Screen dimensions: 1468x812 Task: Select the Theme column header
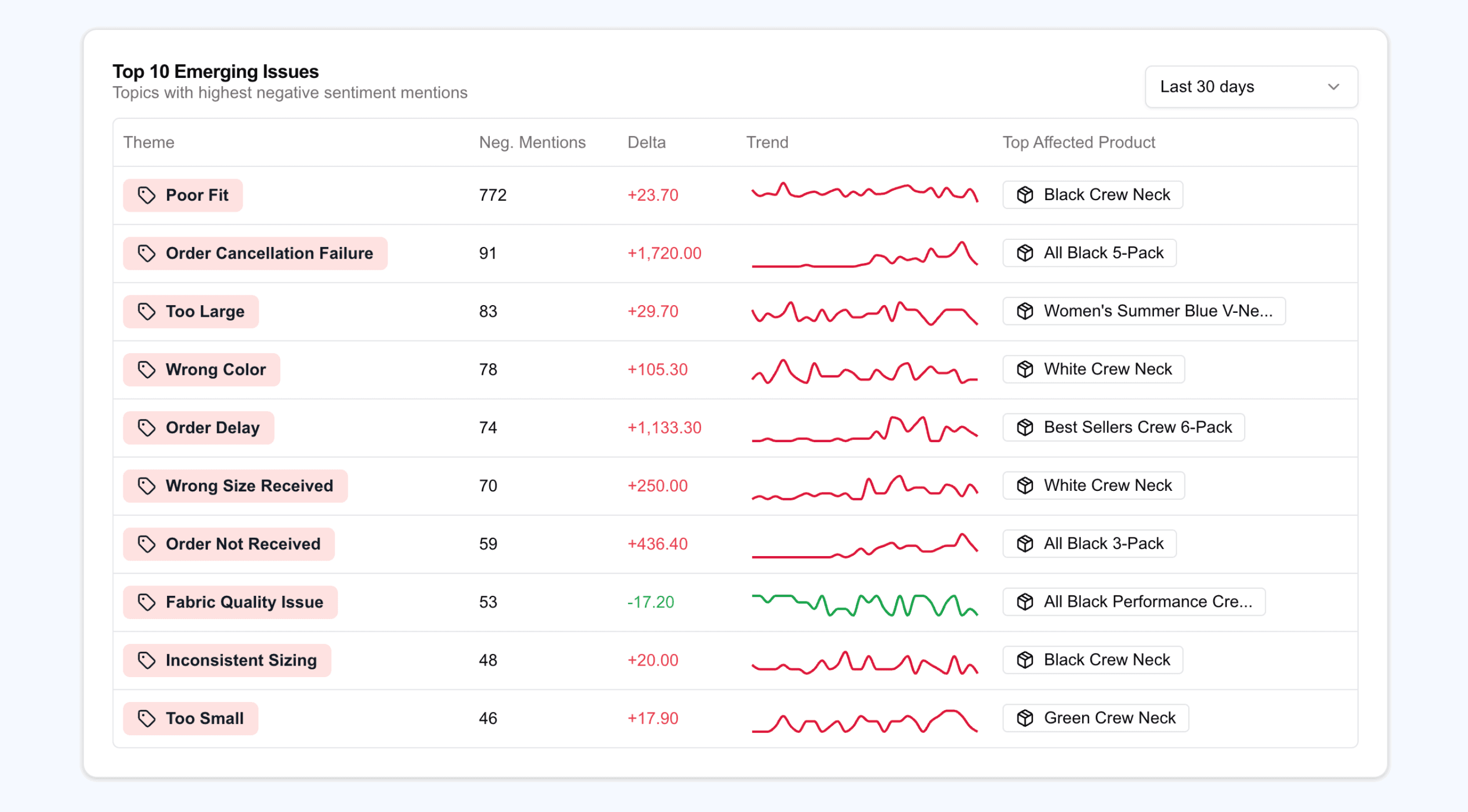pyautogui.click(x=149, y=143)
